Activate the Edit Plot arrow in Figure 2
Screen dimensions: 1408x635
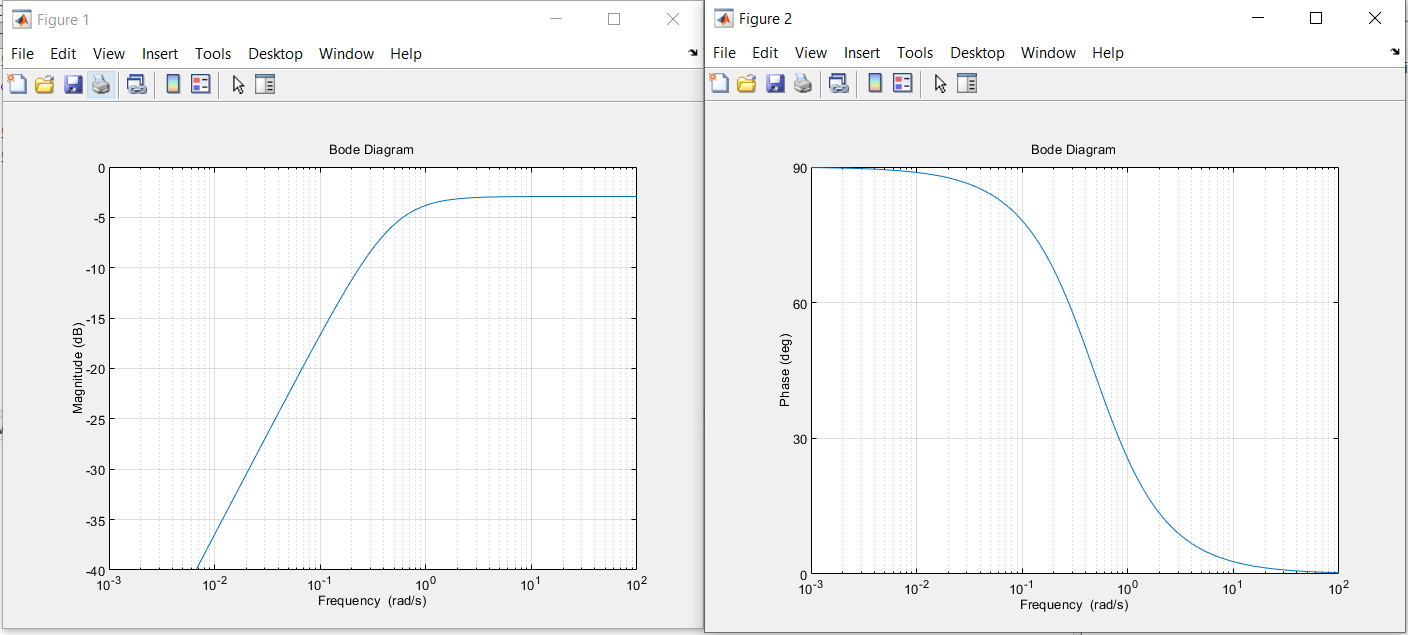(x=939, y=84)
